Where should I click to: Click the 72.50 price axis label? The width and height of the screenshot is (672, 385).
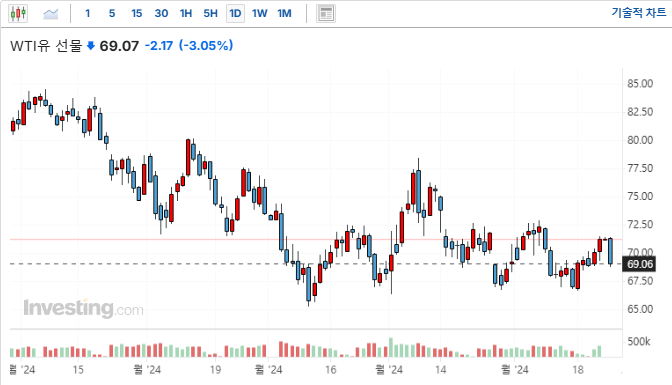tap(640, 224)
